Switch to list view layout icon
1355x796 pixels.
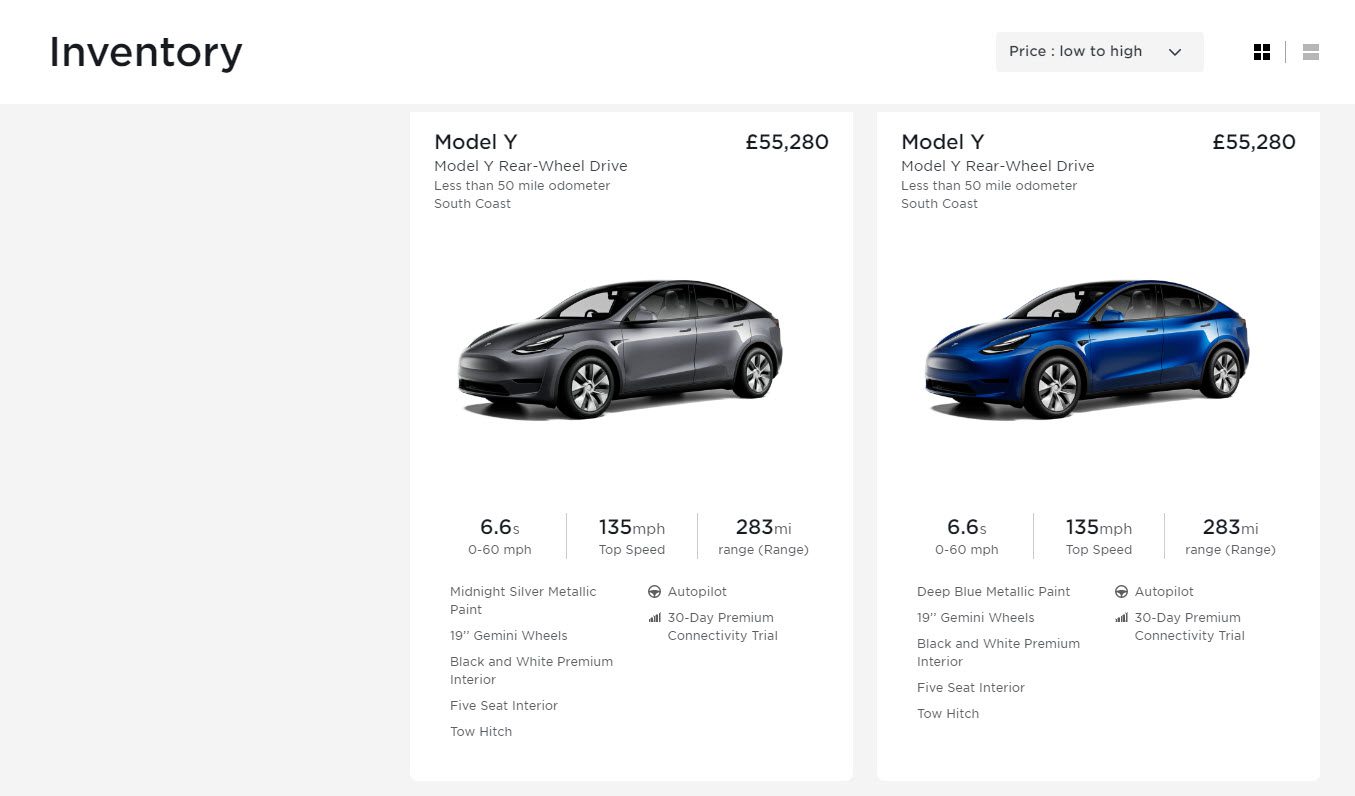tap(1311, 52)
